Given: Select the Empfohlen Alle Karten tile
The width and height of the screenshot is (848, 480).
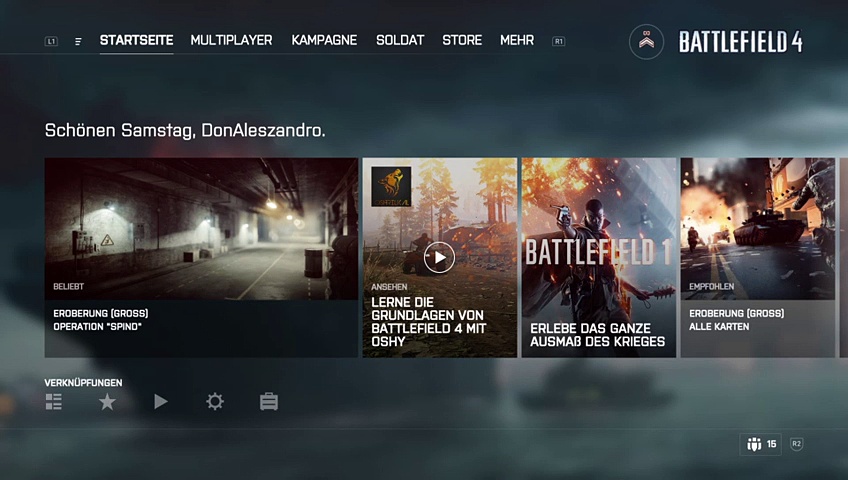Looking at the screenshot, I should [x=758, y=257].
